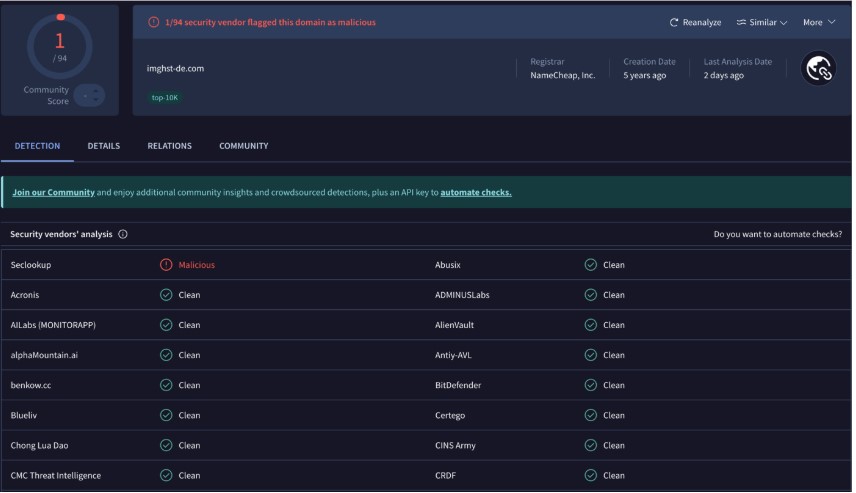
Task: Click the CMC Threat Intelligence Clean checkmark icon
Action: pos(167,476)
